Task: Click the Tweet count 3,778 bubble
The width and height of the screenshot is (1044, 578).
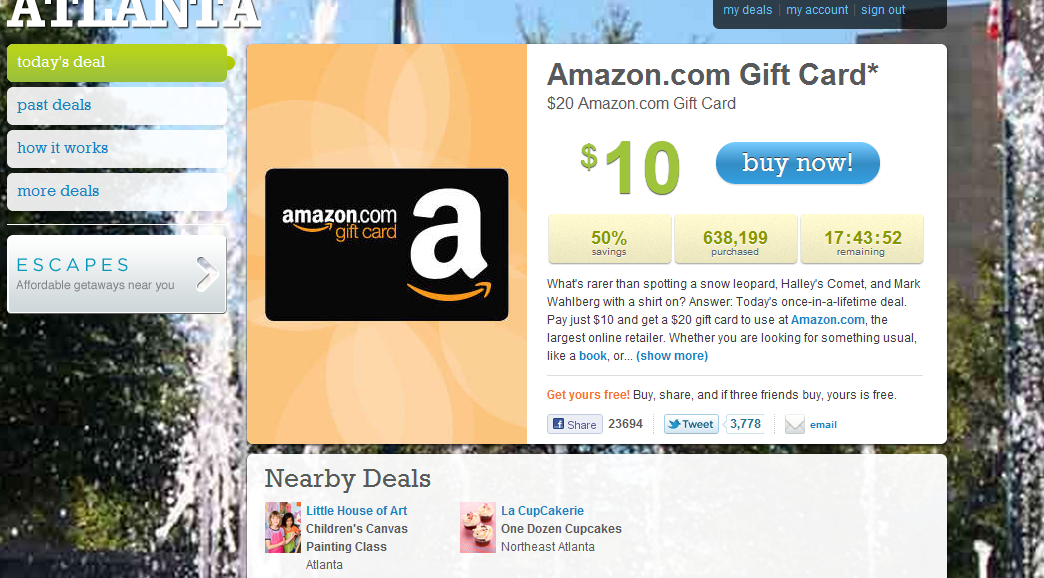Action: point(745,424)
